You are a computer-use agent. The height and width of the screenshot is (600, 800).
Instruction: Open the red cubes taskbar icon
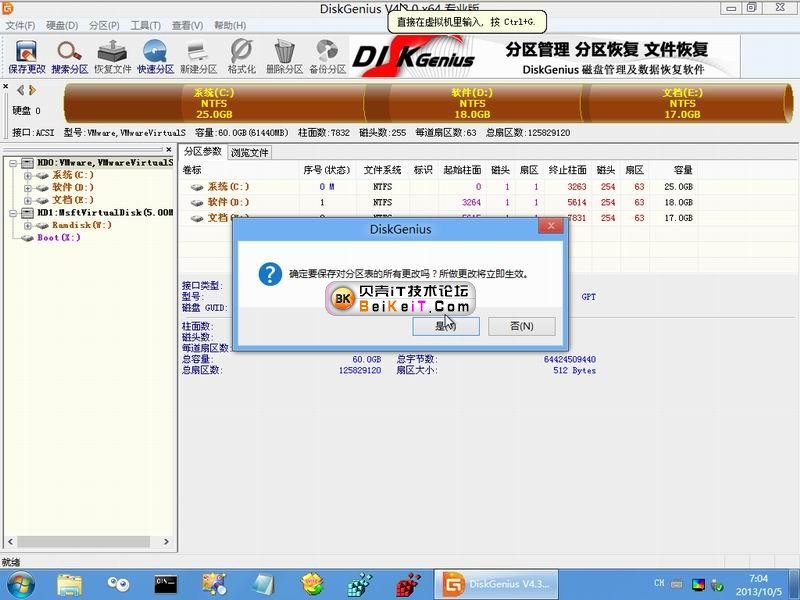tap(408, 585)
